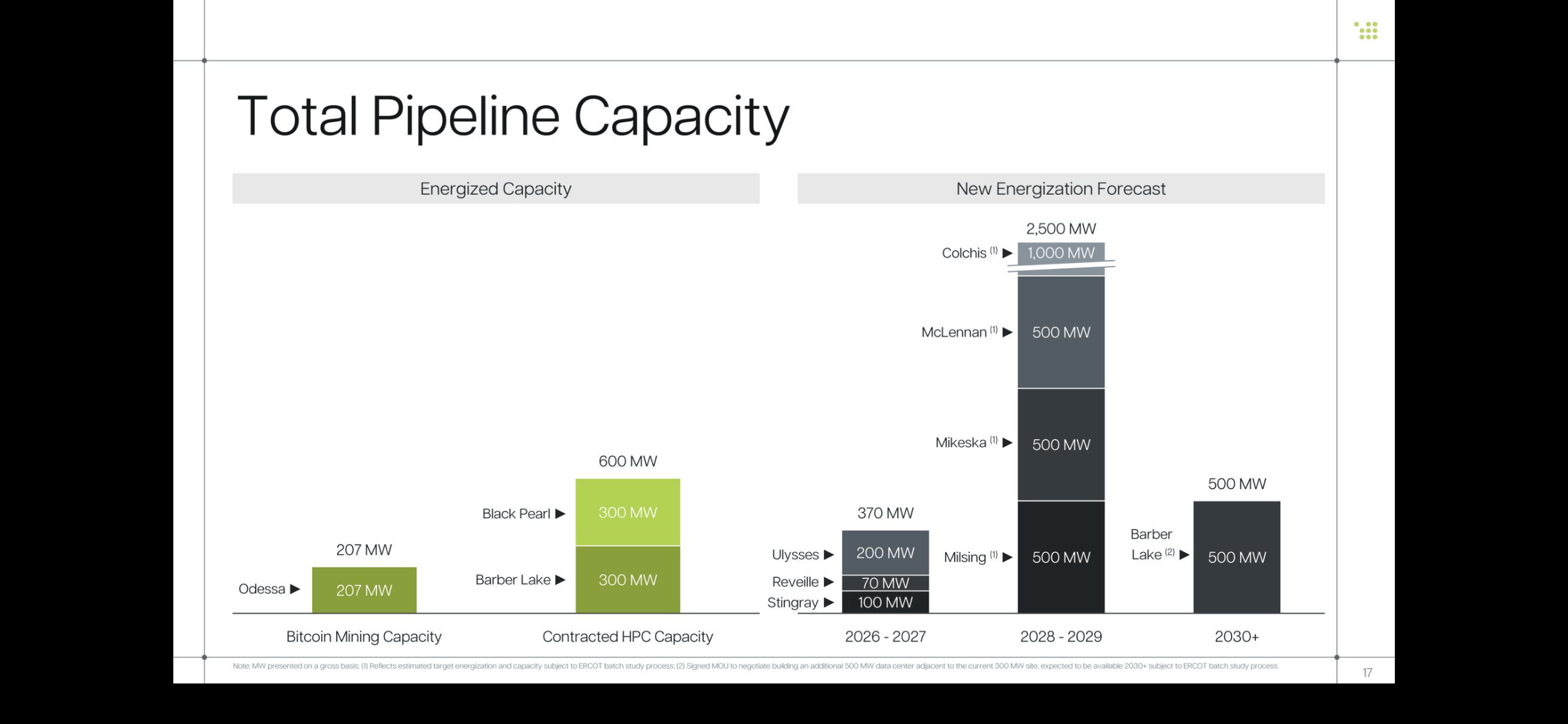
Task: Click the arrow marker beside Colchis
Action: (x=1007, y=253)
